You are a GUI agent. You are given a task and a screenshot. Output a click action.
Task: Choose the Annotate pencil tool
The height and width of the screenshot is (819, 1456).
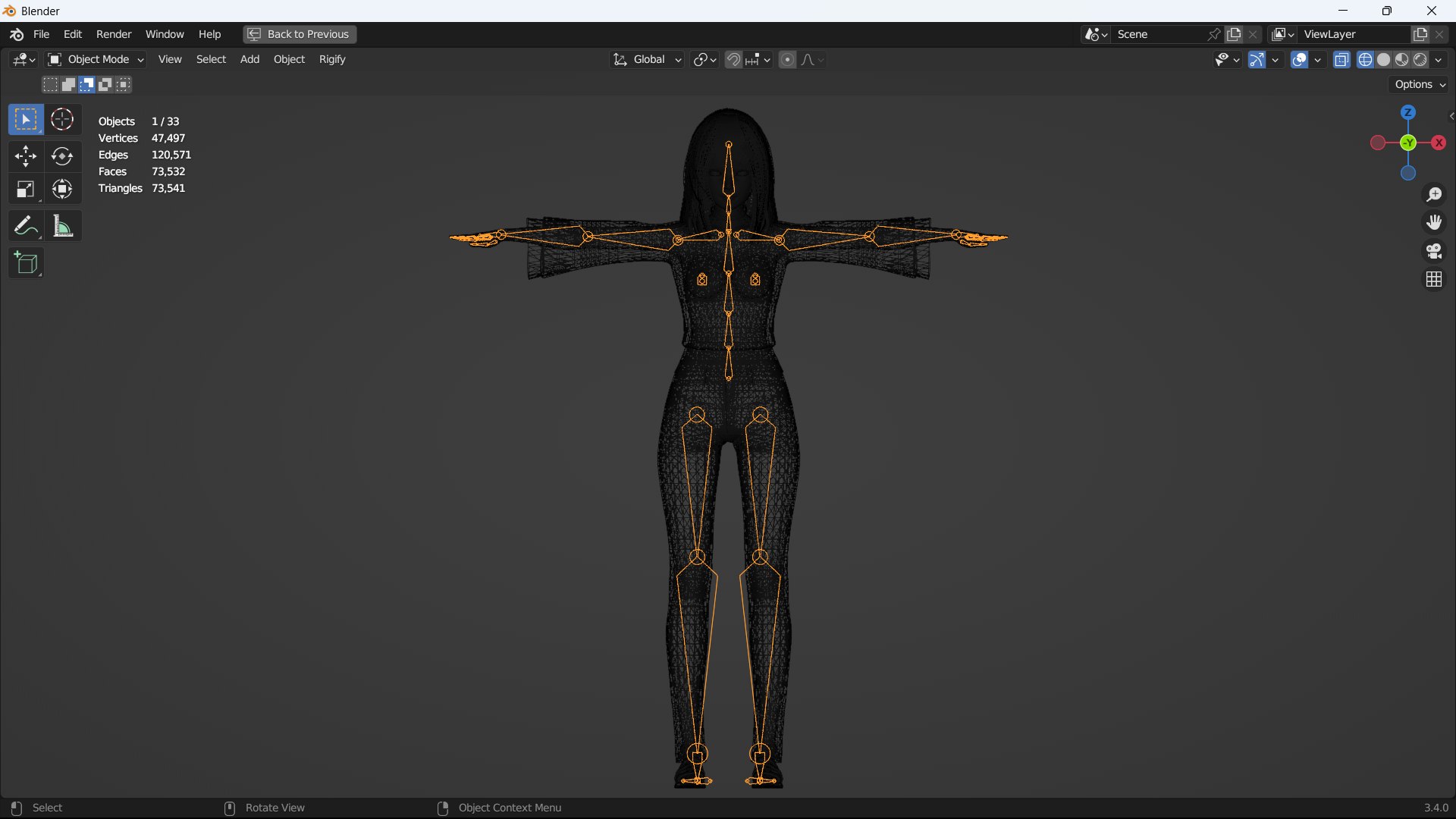(x=26, y=226)
